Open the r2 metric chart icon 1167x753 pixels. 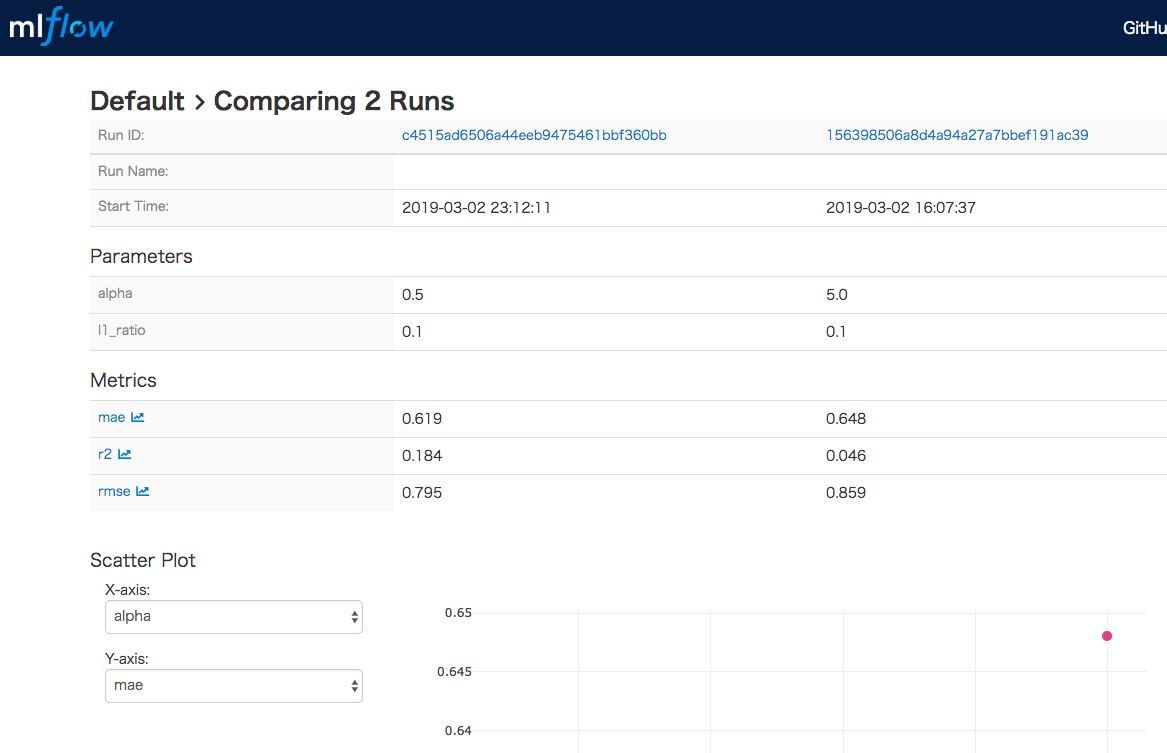coord(125,455)
